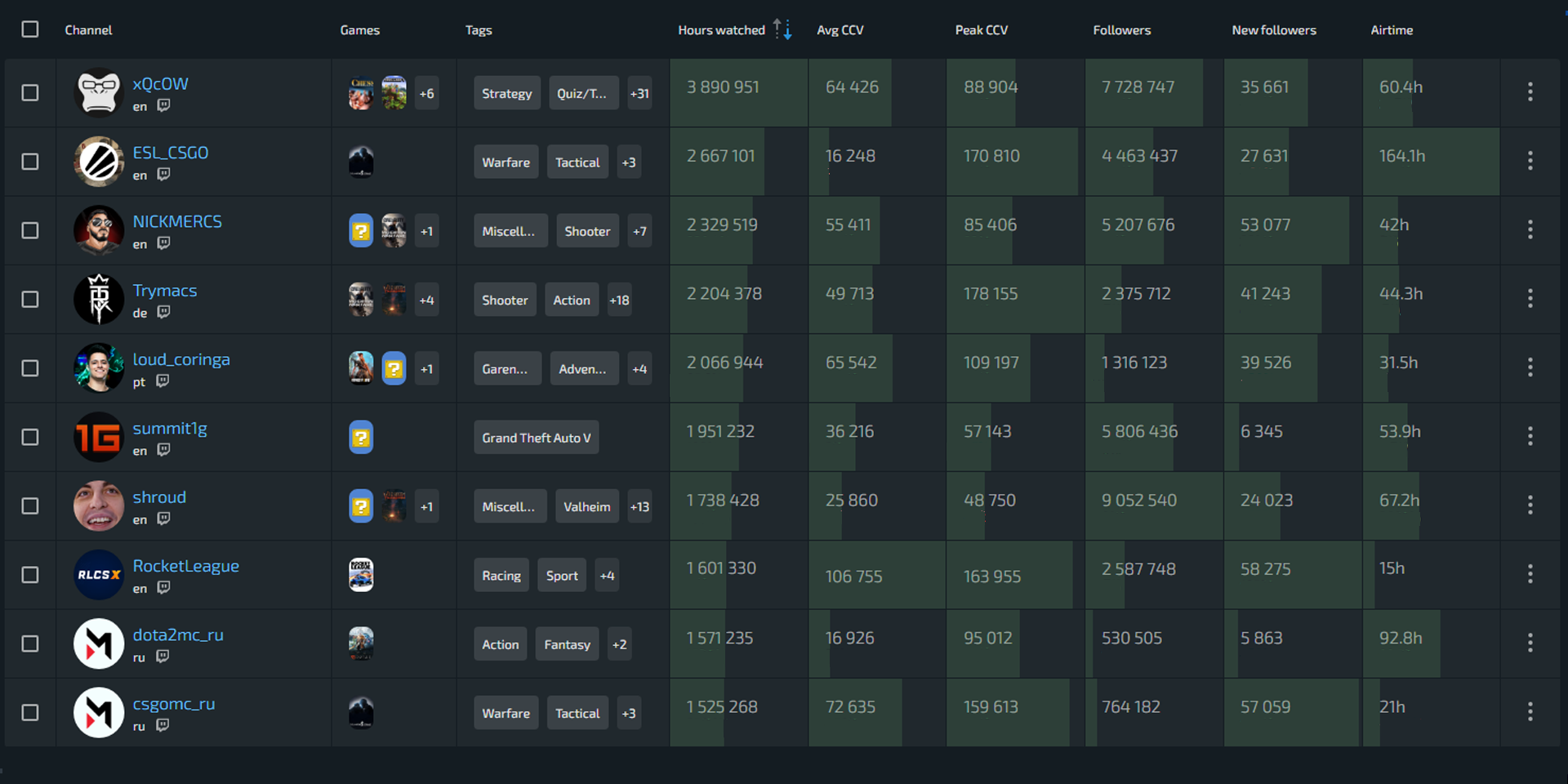Select the 3 890 951 hours watched cell
The width and height of the screenshot is (1568, 784).
[739, 92]
